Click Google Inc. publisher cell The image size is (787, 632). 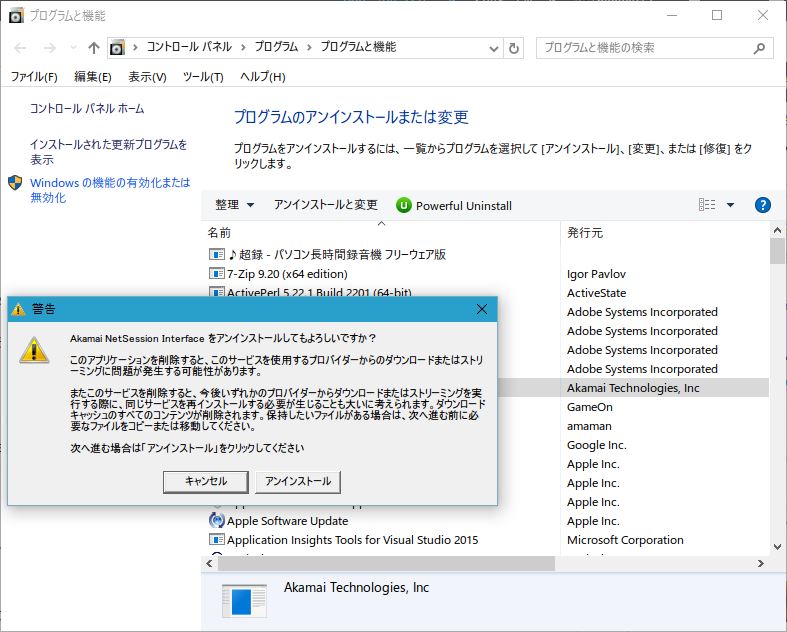[x=597, y=445]
